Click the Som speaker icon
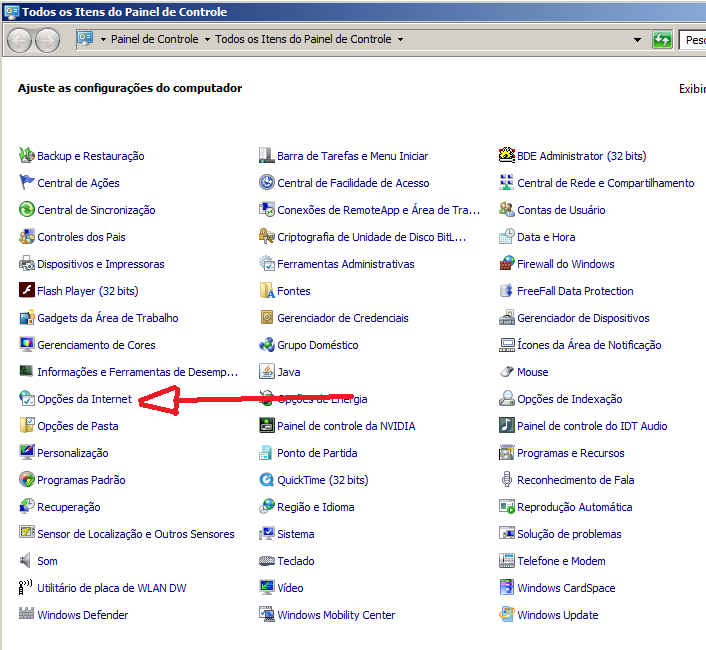Image resolution: width=706 pixels, height=650 pixels. pyautogui.click(x=27, y=560)
